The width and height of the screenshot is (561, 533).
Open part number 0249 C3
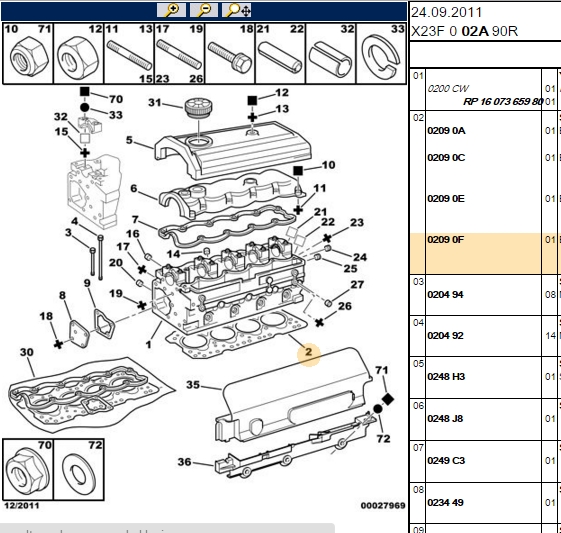446,460
